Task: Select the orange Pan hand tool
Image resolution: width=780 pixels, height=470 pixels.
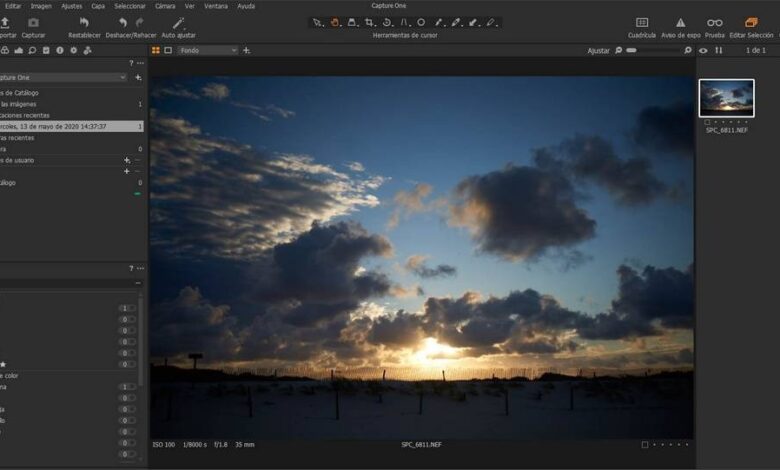Action: click(x=336, y=22)
